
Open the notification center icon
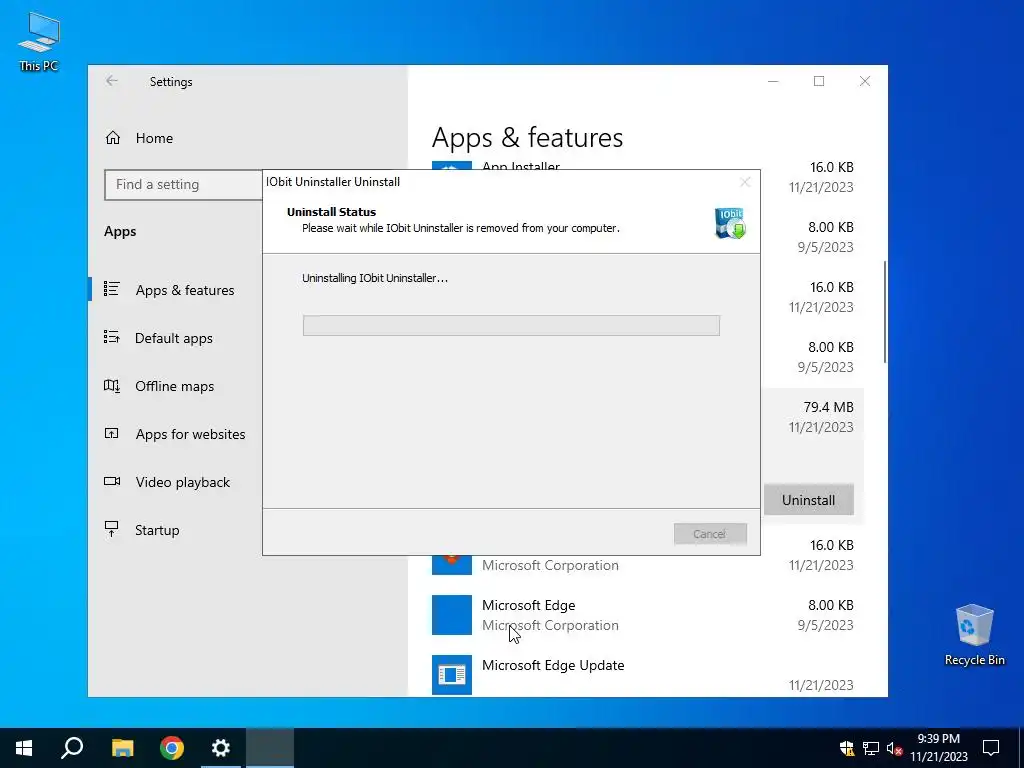[x=991, y=748]
